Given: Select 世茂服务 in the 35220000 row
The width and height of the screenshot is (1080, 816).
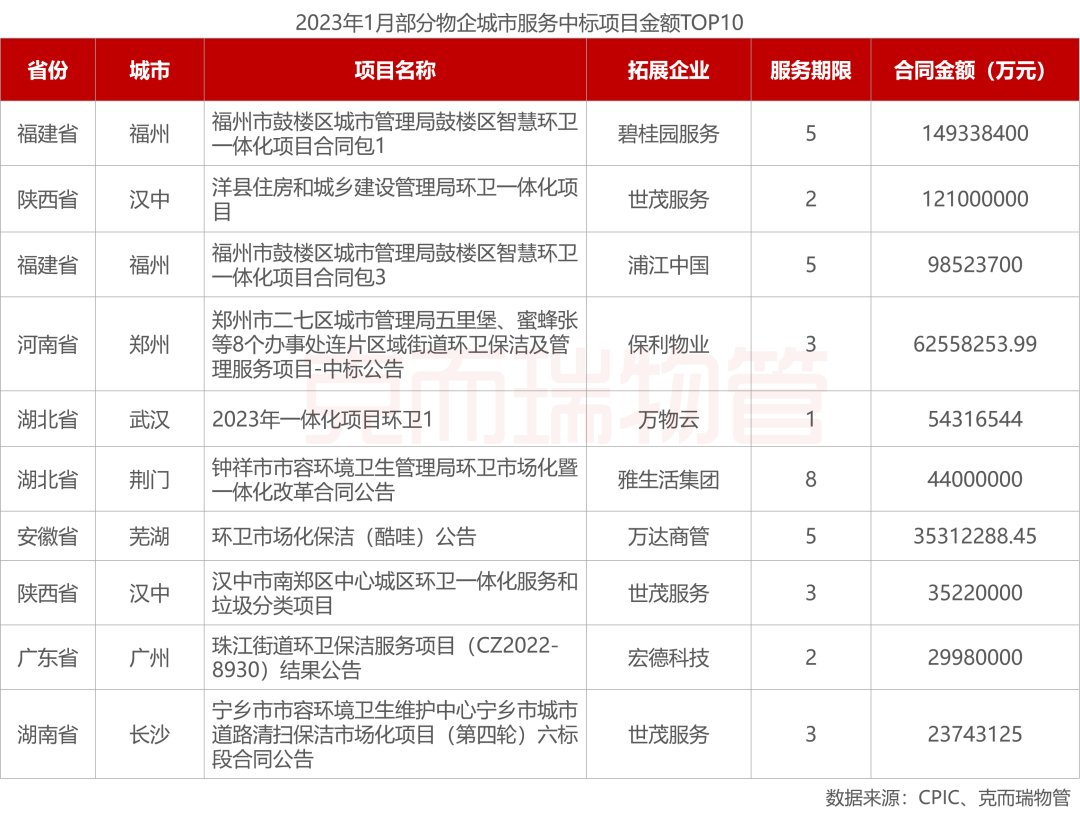Looking at the screenshot, I should [668, 593].
